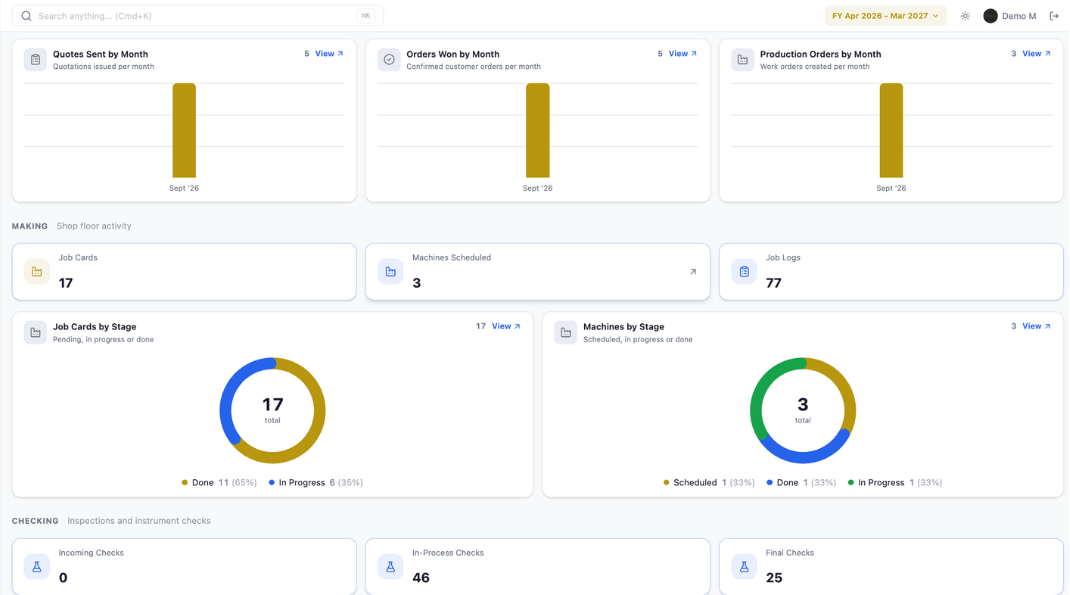Click the gold Scheduled legend dot for Machines
This screenshot has width=1070, height=595.
[x=666, y=482]
